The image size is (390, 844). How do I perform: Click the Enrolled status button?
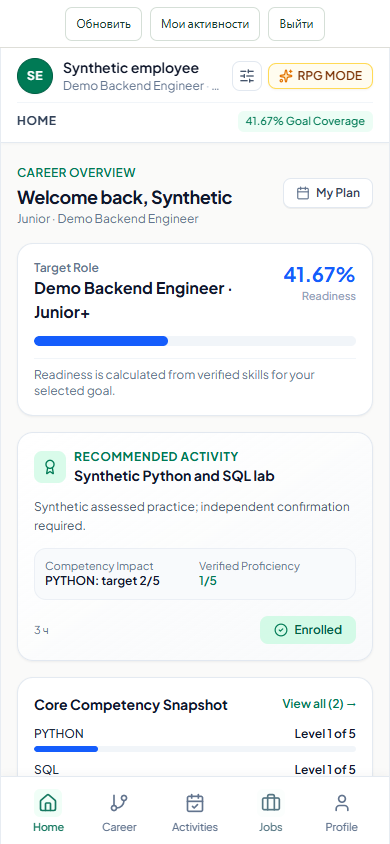click(x=308, y=630)
